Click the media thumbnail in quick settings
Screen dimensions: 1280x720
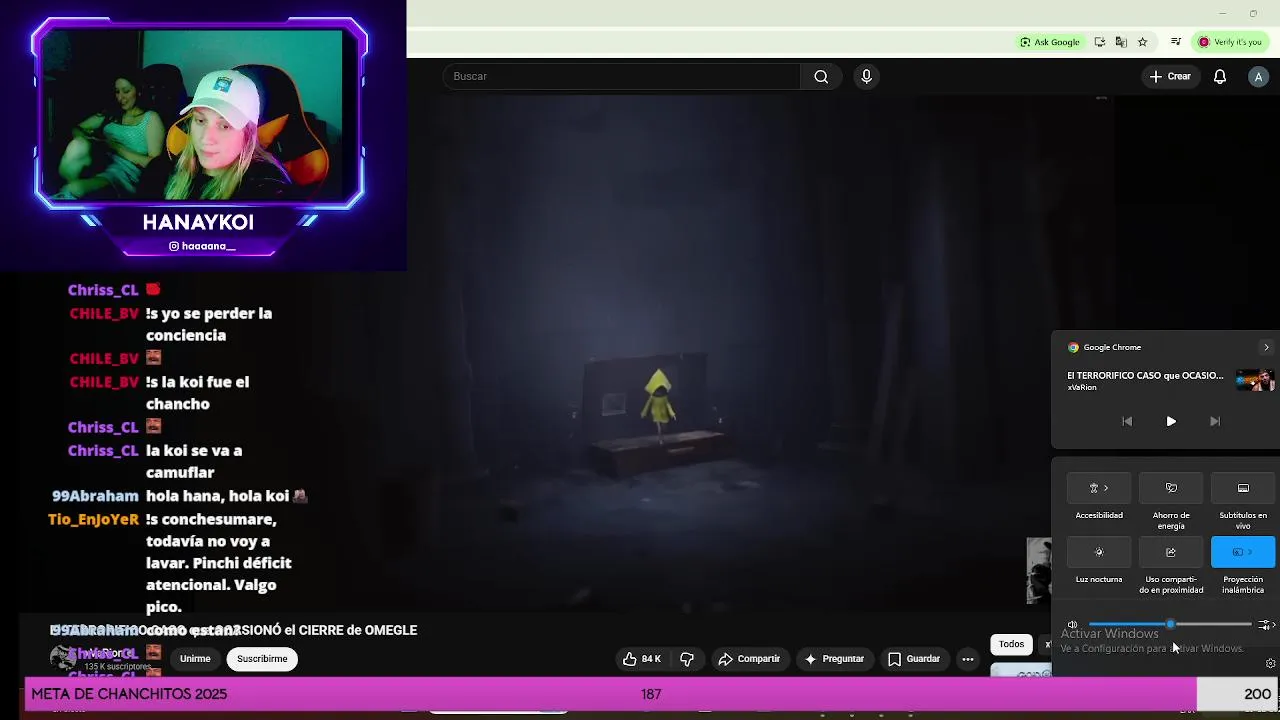click(x=1255, y=380)
